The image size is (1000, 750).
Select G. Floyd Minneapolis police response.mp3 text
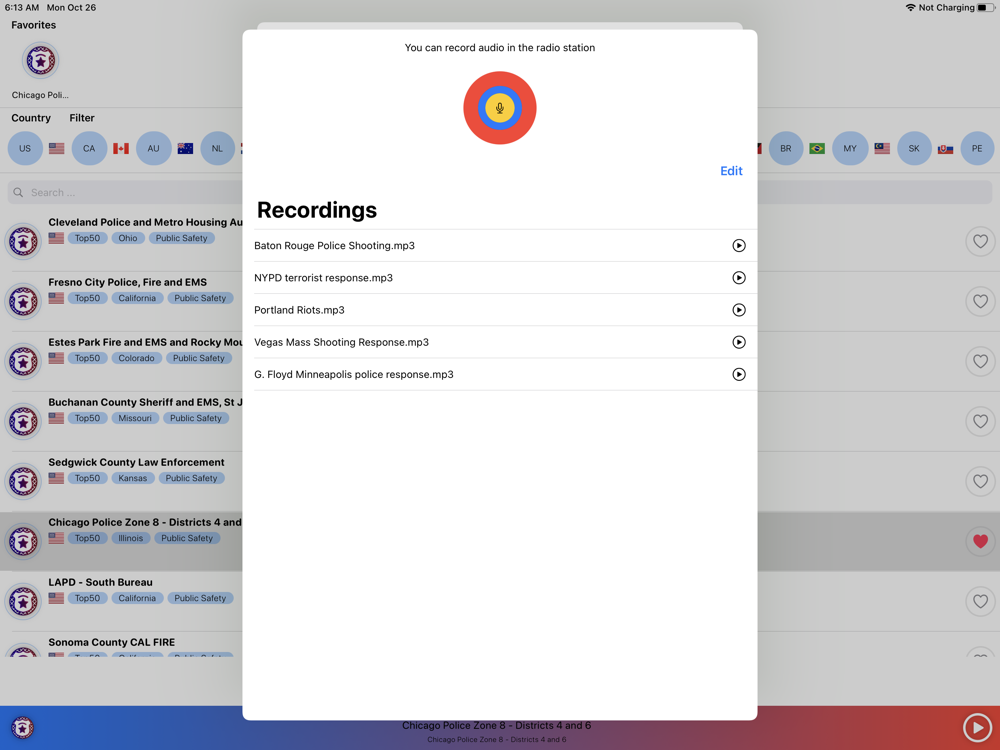pyautogui.click(x=353, y=374)
